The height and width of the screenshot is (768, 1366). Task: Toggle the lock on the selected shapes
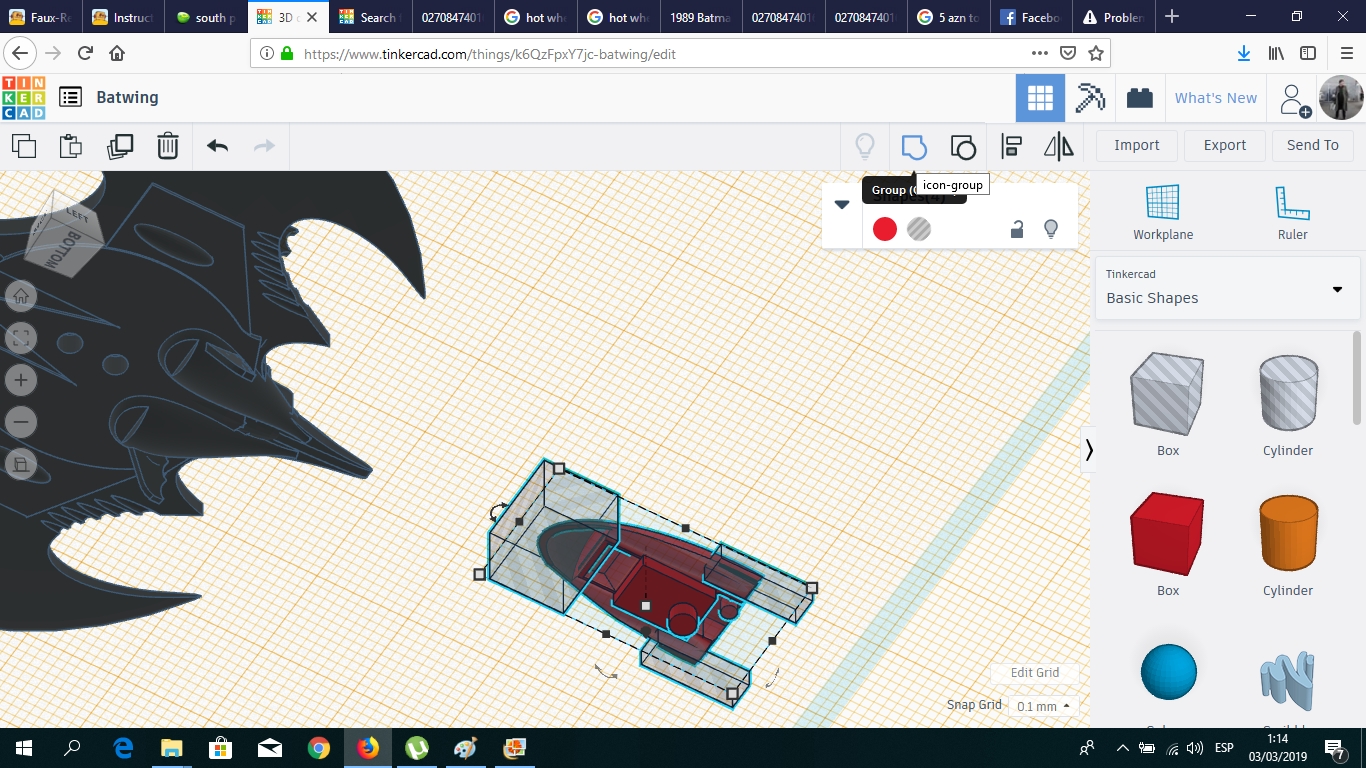click(1017, 229)
